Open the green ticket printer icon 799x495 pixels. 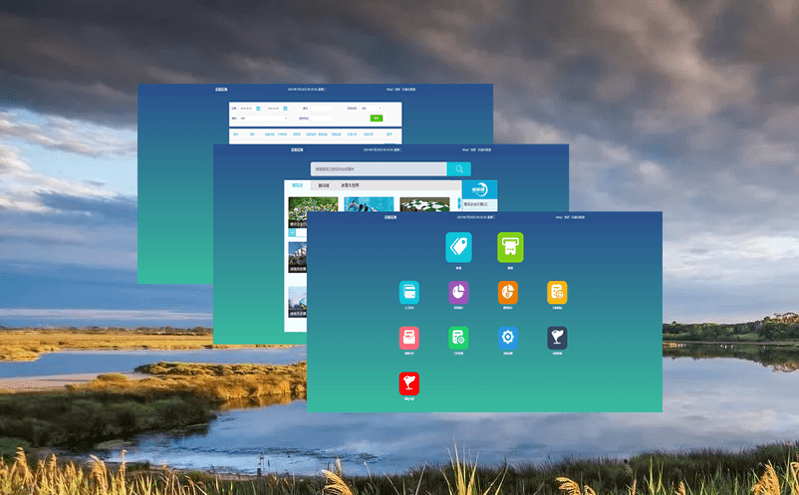click(510, 246)
